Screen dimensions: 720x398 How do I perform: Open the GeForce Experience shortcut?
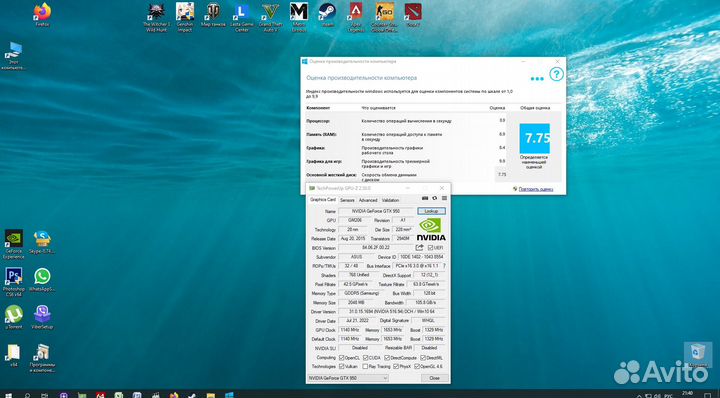pos(14,245)
